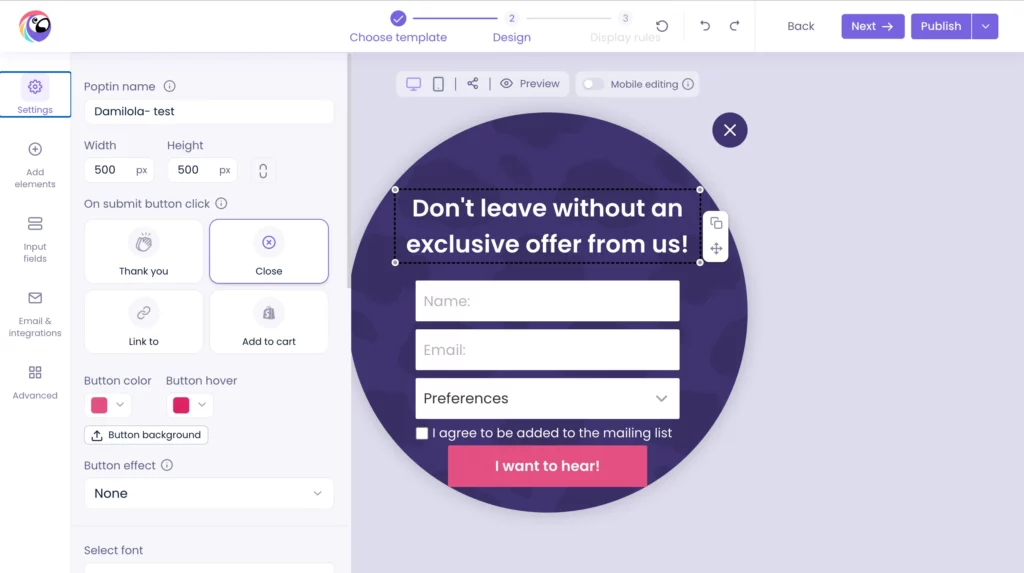This screenshot has width=1024, height=573.
Task: Select the Thank you submit action
Action: click(x=144, y=252)
